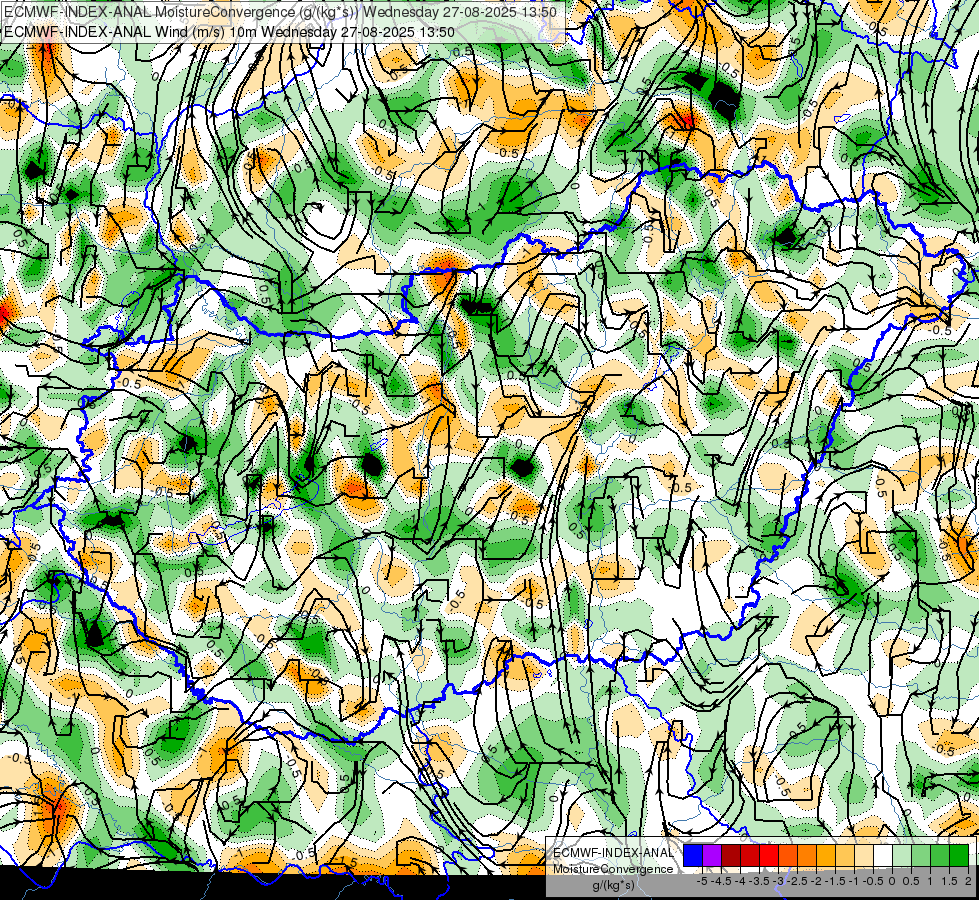The width and height of the screenshot is (979, 900).
Task: Click the white swatch in the legend
Action: pos(883,855)
